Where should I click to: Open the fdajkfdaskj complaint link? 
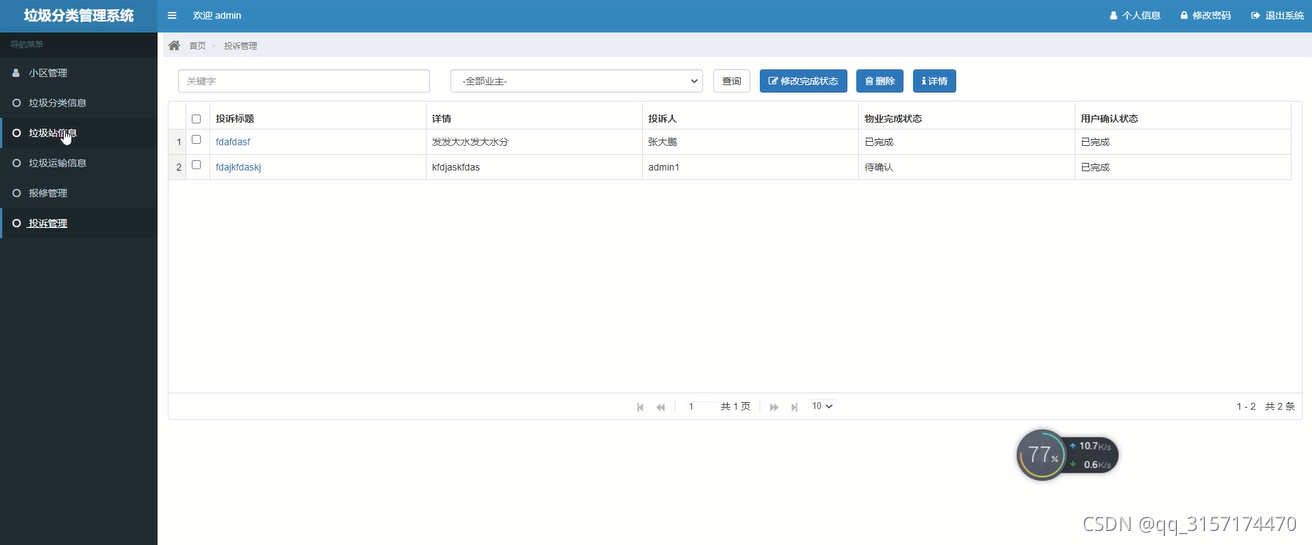[x=239, y=167]
